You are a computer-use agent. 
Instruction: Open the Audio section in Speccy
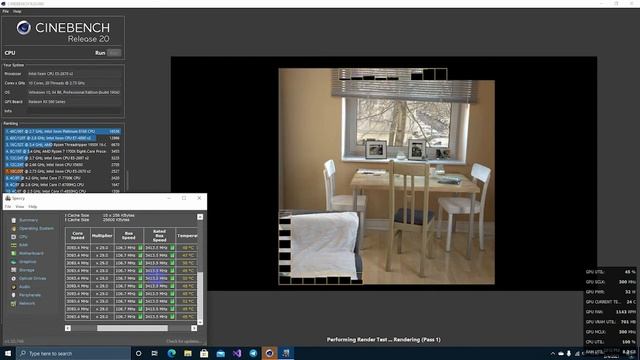[x=24, y=287]
